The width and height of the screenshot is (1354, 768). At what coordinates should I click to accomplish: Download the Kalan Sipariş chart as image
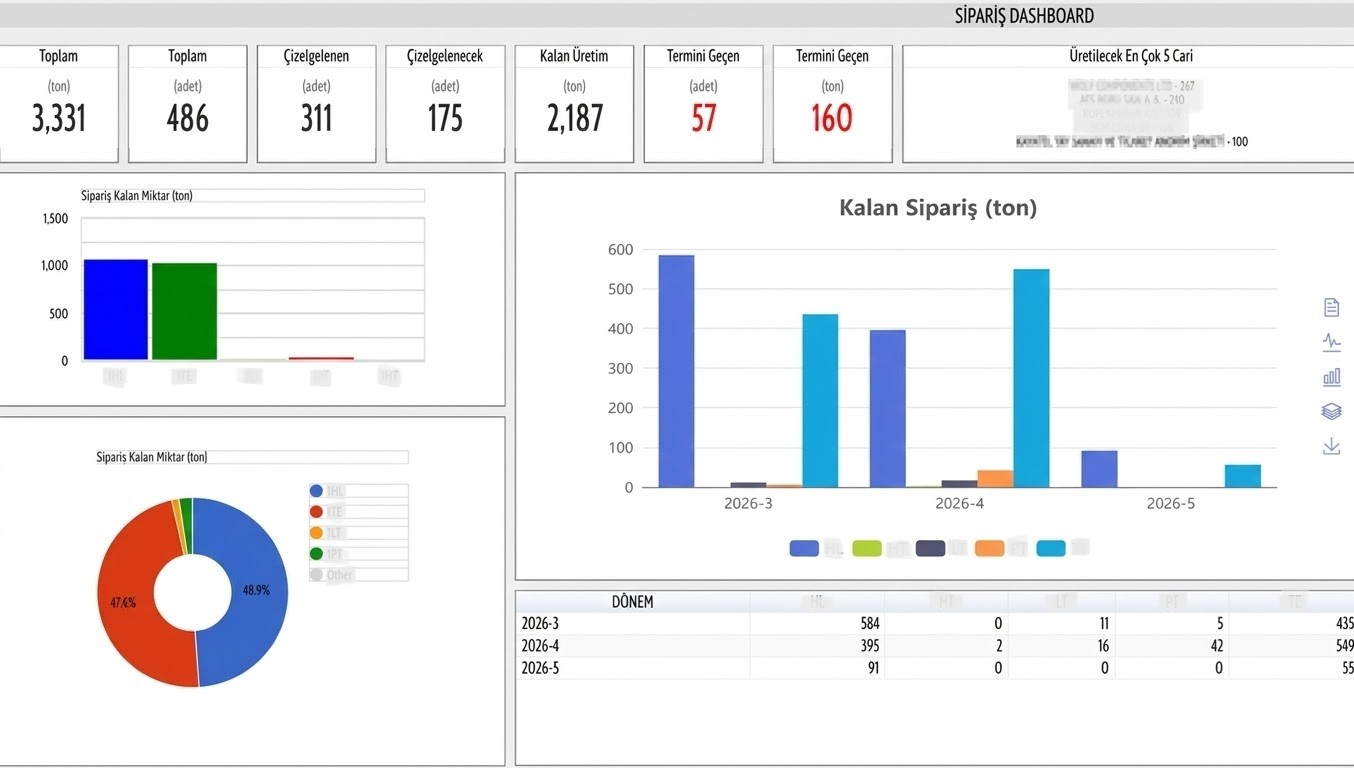[x=1331, y=446]
